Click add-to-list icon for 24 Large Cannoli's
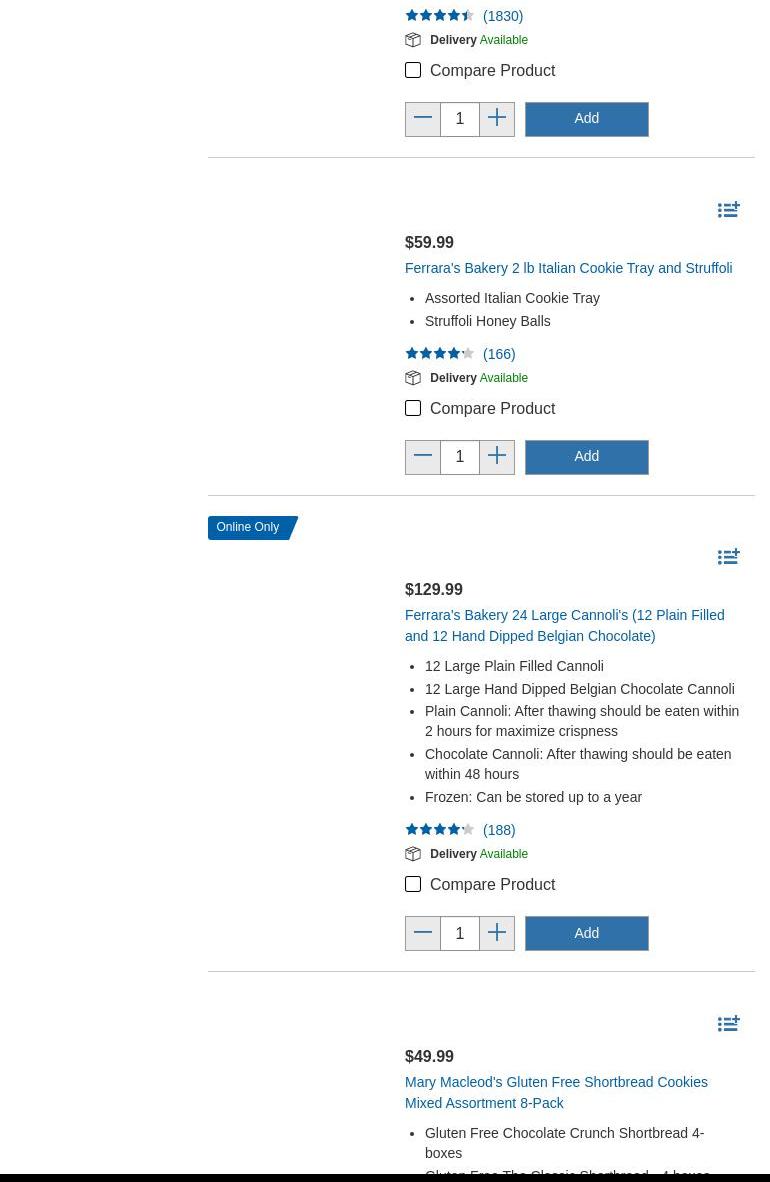 click(728, 557)
